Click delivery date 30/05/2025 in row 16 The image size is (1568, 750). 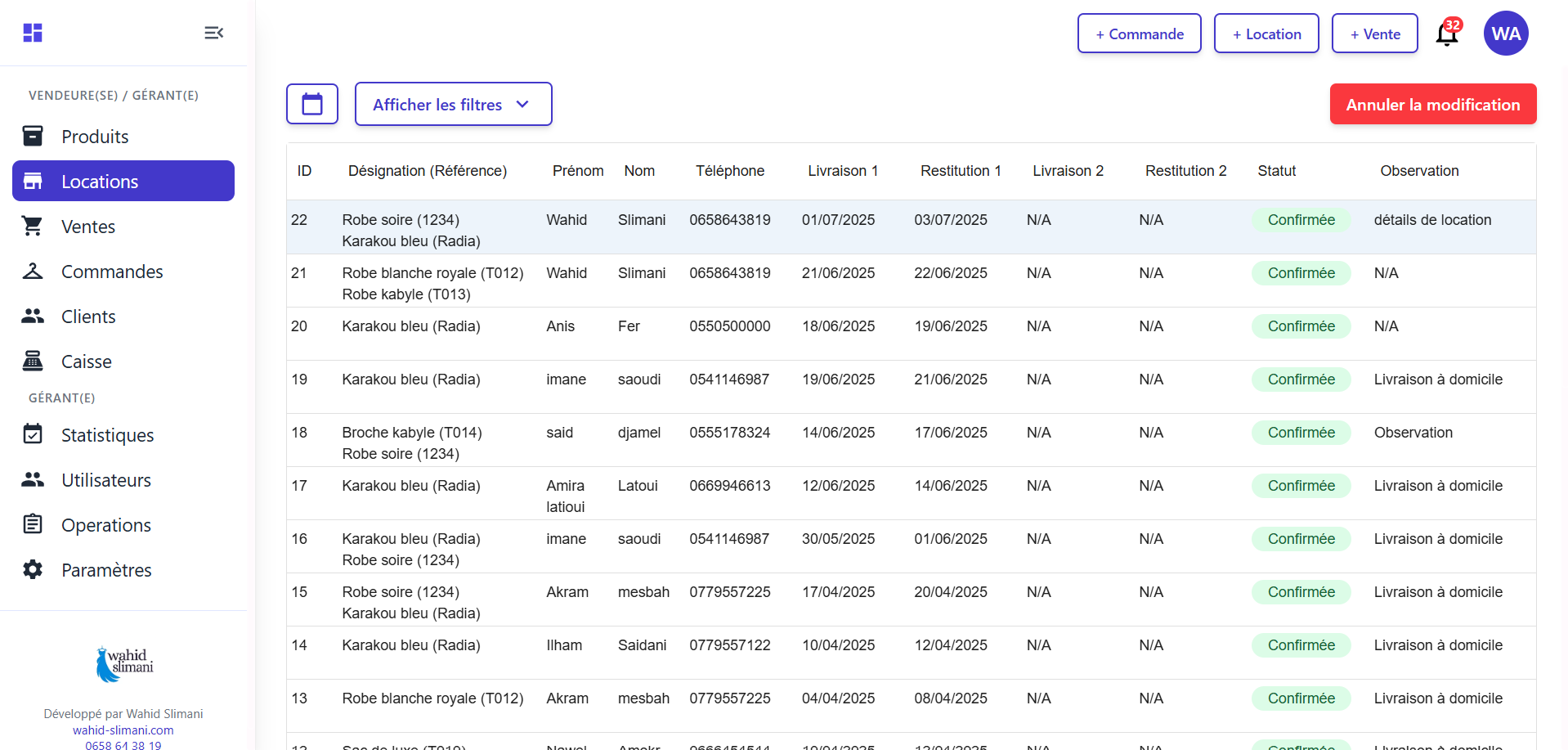(x=838, y=539)
